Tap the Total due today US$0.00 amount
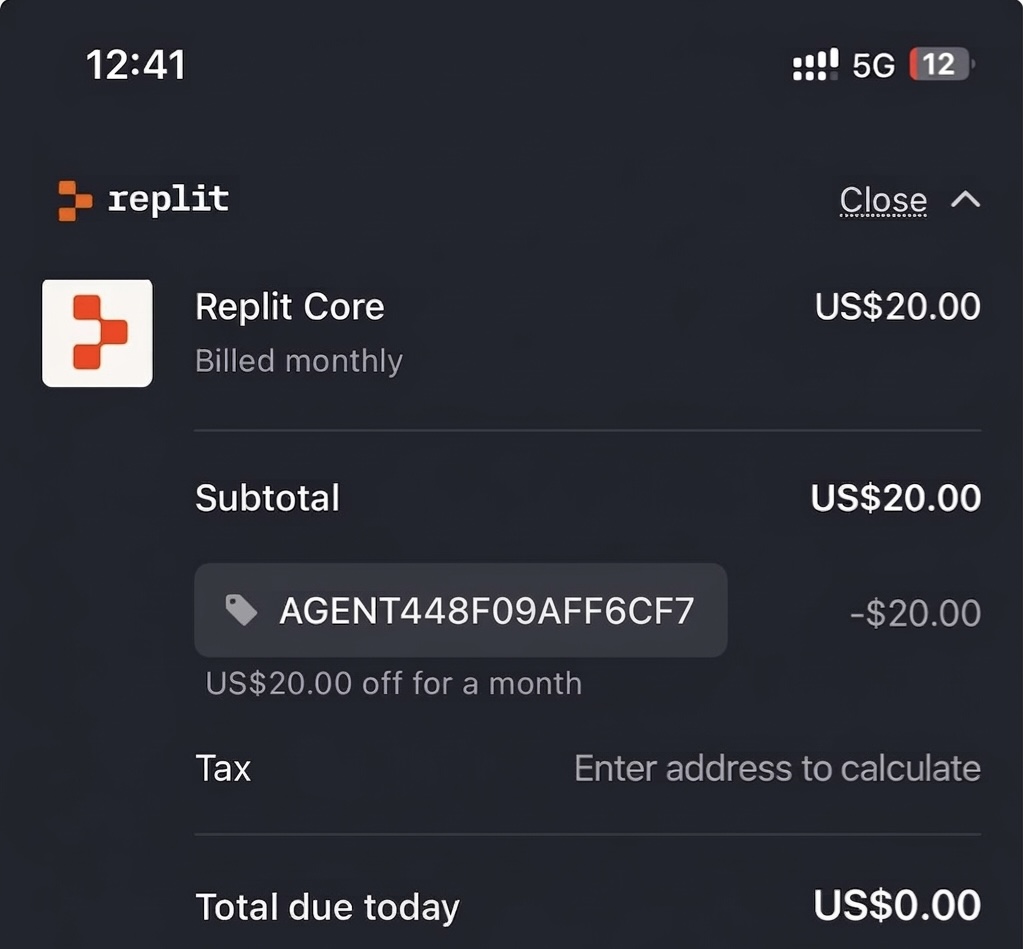The height and width of the screenshot is (949, 1023). coord(896,905)
